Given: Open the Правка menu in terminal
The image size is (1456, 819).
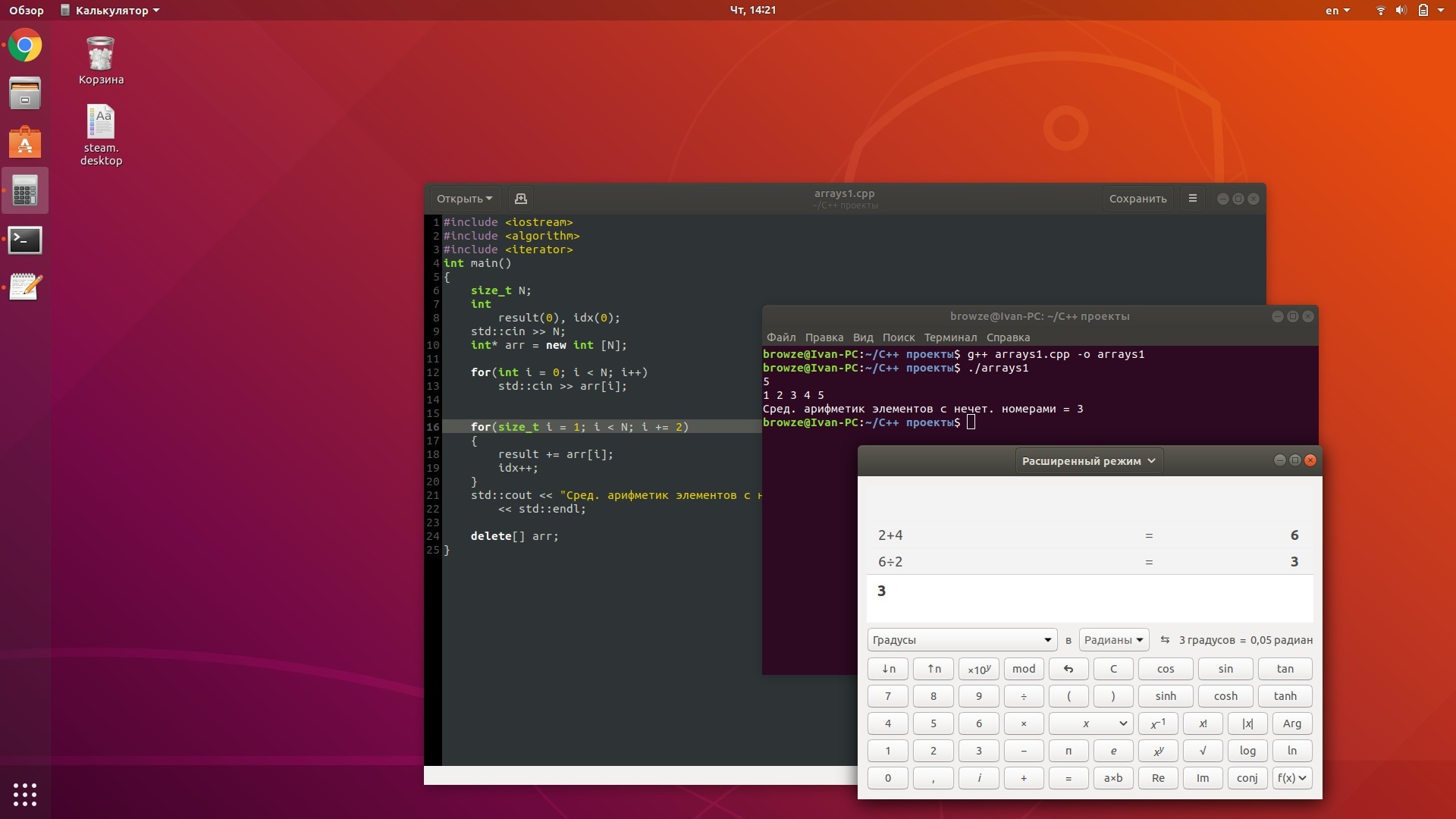Looking at the screenshot, I should coord(824,337).
